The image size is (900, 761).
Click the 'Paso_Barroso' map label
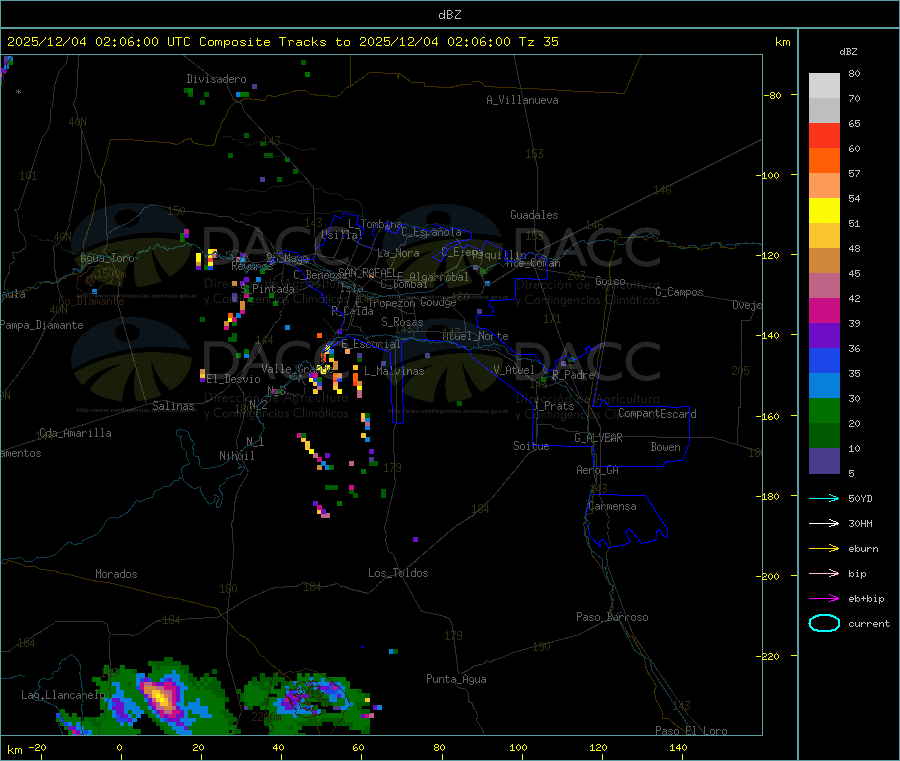click(x=612, y=617)
